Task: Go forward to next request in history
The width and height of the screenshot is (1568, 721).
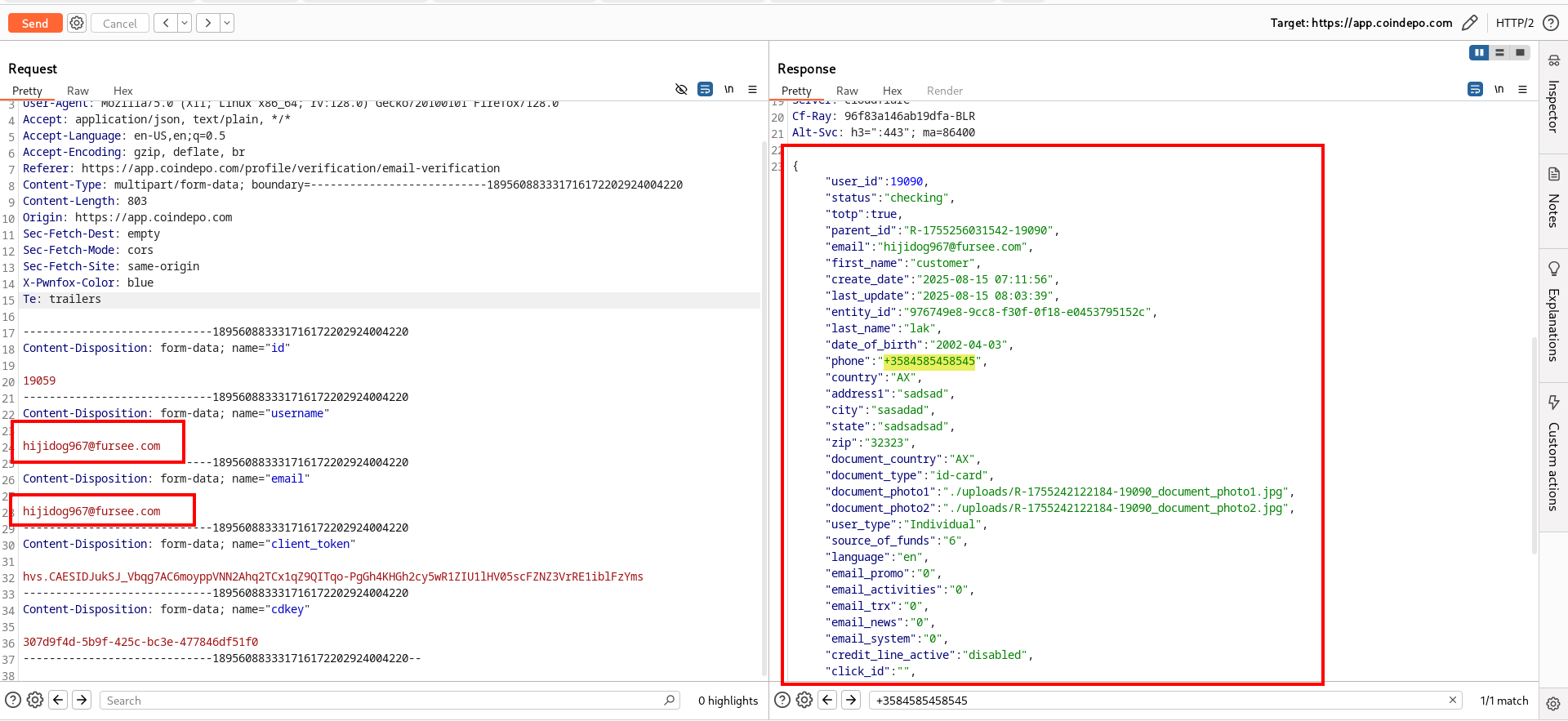Action: click(x=208, y=23)
